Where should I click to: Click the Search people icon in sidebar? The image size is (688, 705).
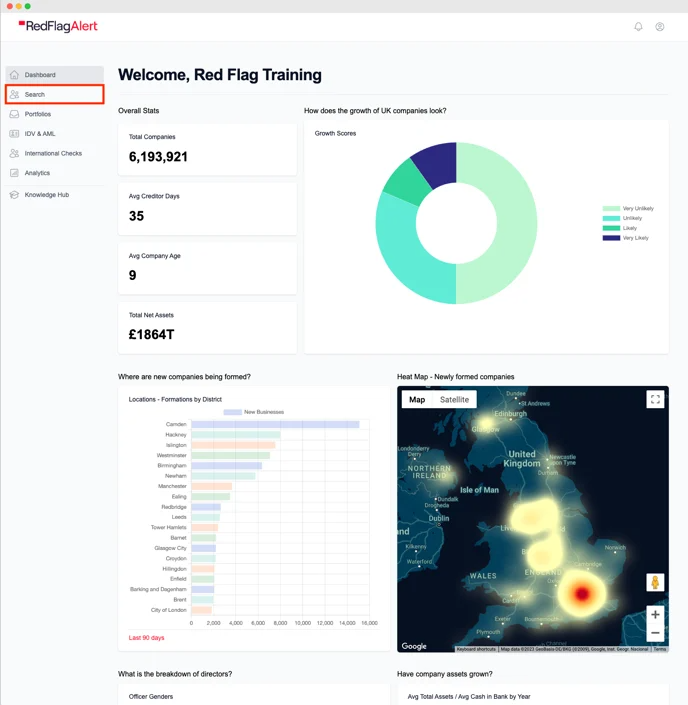tap(14, 94)
